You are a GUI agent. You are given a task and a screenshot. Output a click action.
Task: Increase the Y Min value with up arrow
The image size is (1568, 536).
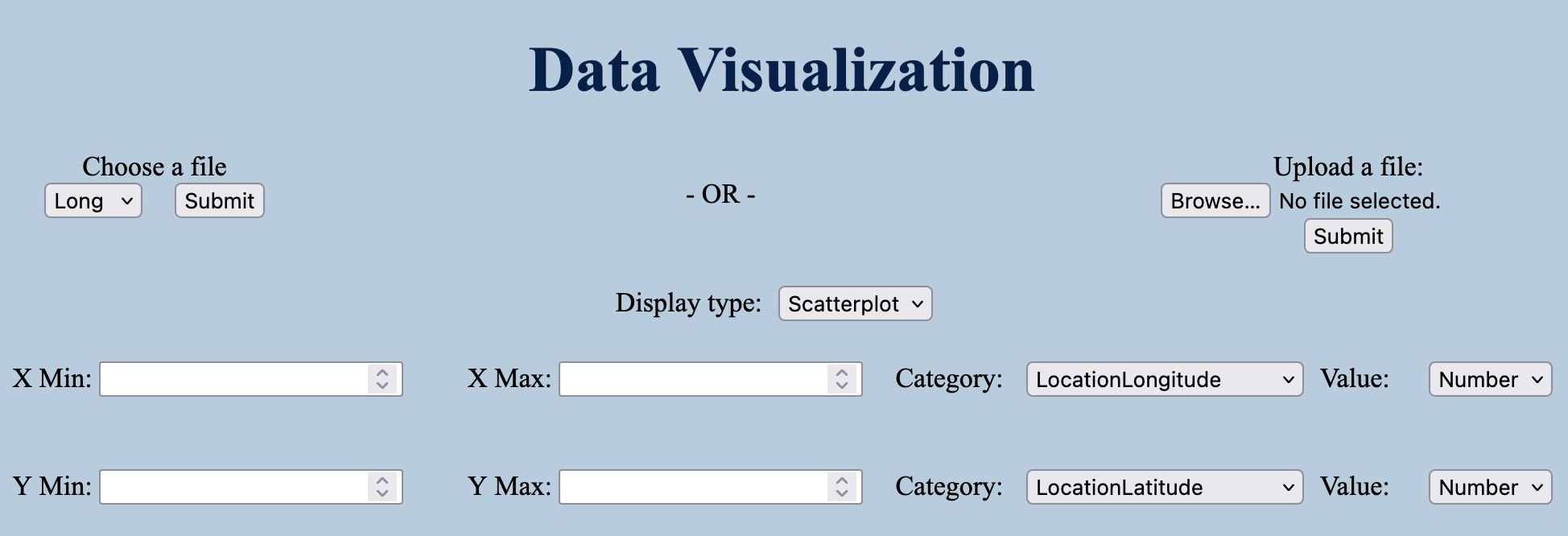[x=382, y=480]
